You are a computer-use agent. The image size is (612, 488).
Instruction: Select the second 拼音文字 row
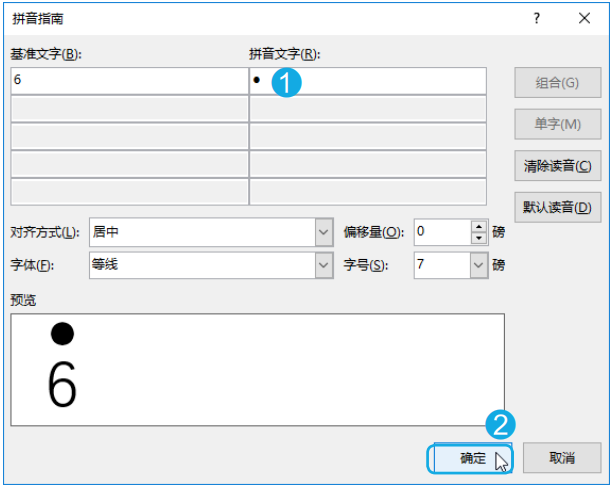click(367, 109)
